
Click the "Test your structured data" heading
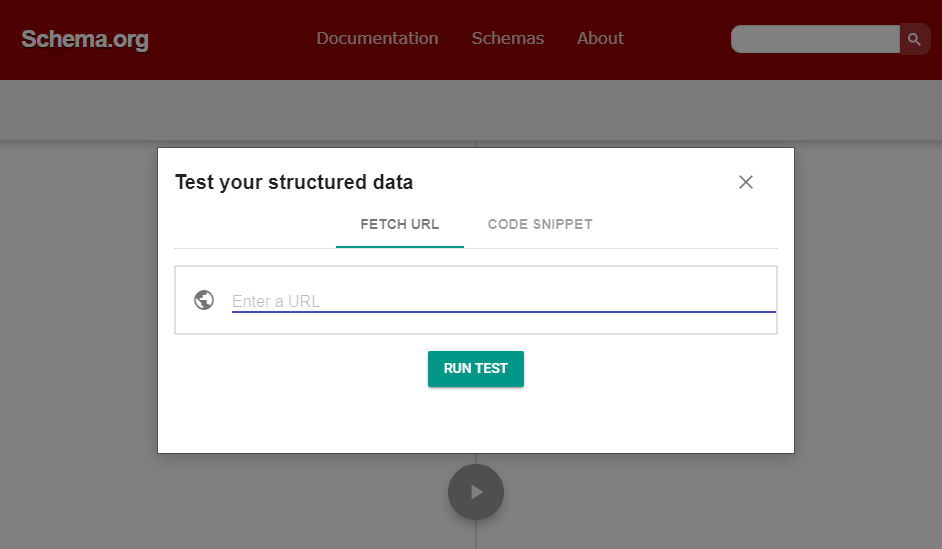pos(294,182)
